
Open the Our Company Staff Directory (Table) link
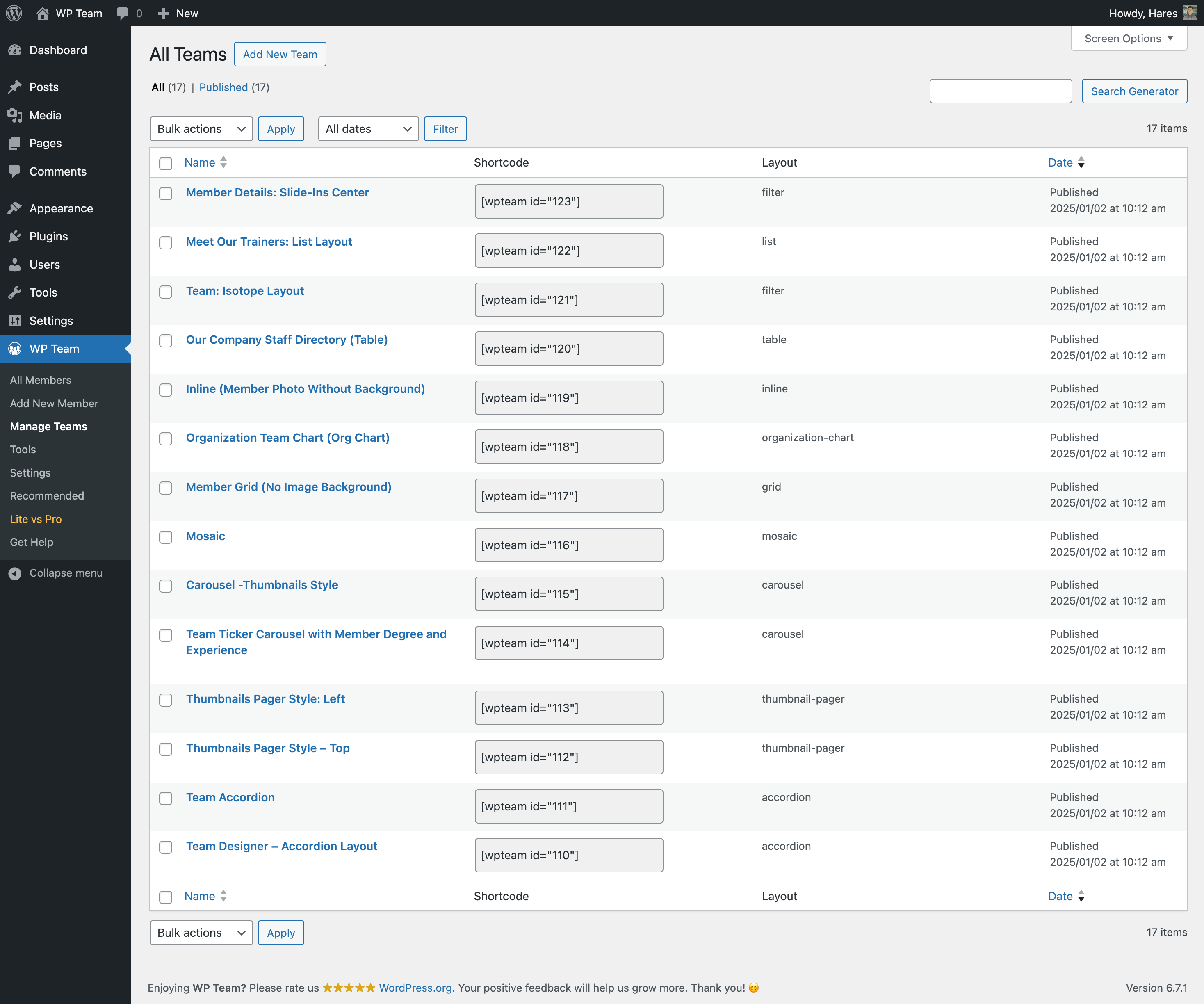(x=287, y=340)
